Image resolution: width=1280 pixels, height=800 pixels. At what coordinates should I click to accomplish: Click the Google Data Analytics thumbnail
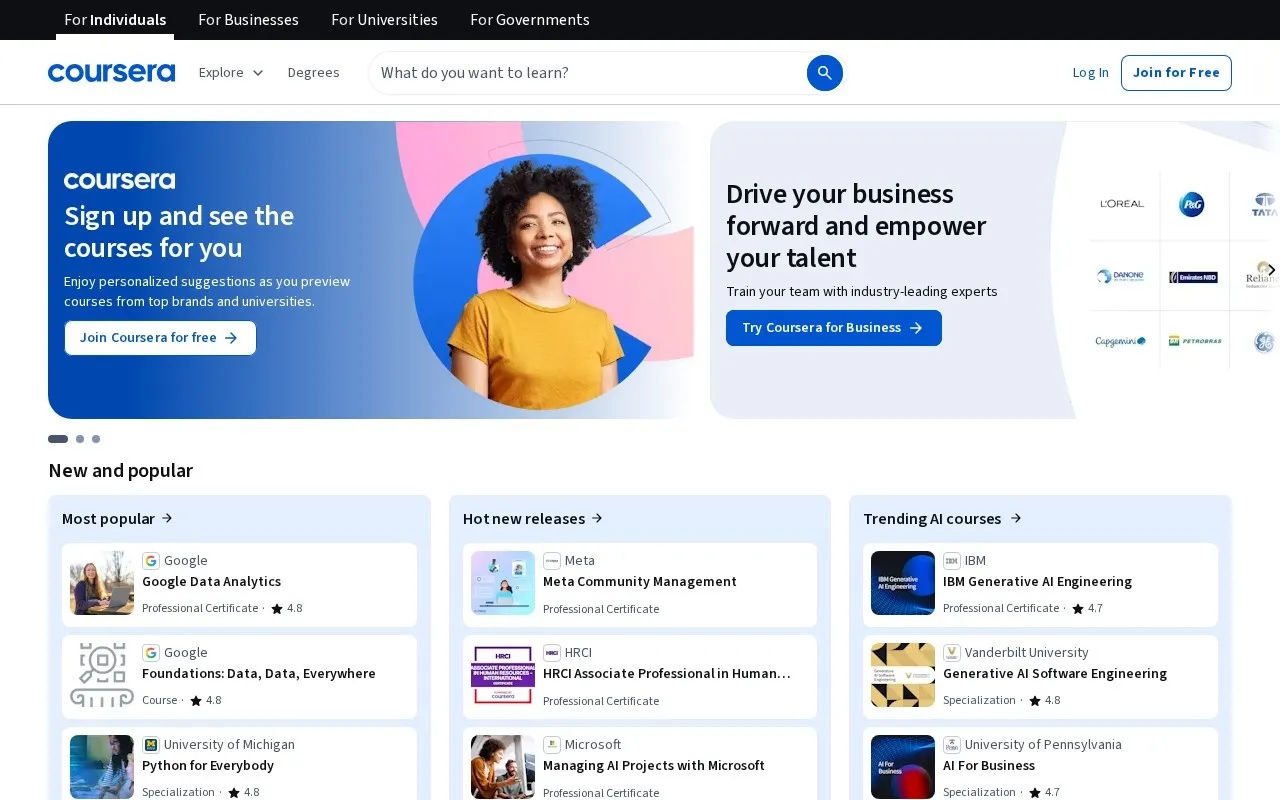point(102,583)
